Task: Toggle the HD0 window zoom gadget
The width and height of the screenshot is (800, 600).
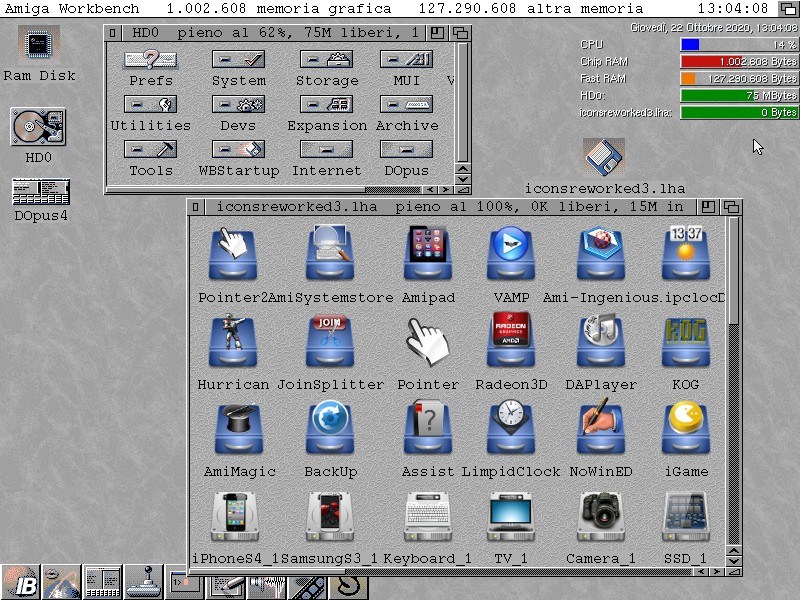Action: pos(439,33)
